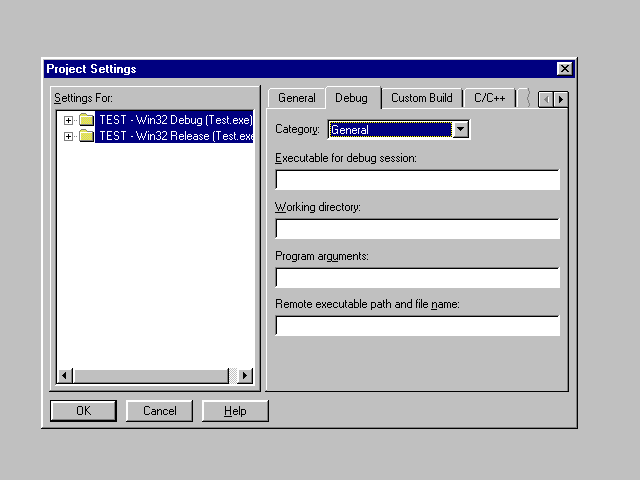Image resolution: width=640 pixels, height=480 pixels.
Task: Expand the TEST - Win32 Debug node
Action: [69, 120]
